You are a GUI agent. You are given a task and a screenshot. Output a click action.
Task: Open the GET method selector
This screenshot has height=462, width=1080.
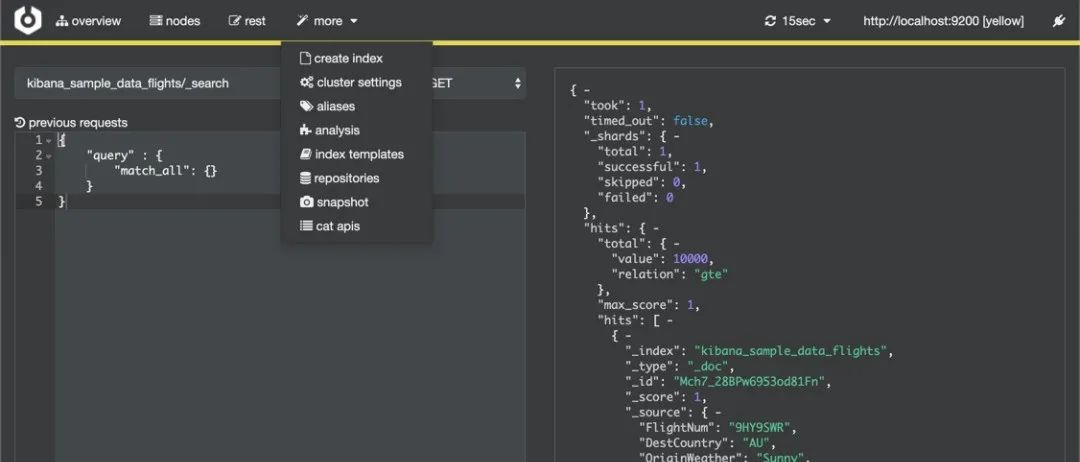tap(478, 83)
